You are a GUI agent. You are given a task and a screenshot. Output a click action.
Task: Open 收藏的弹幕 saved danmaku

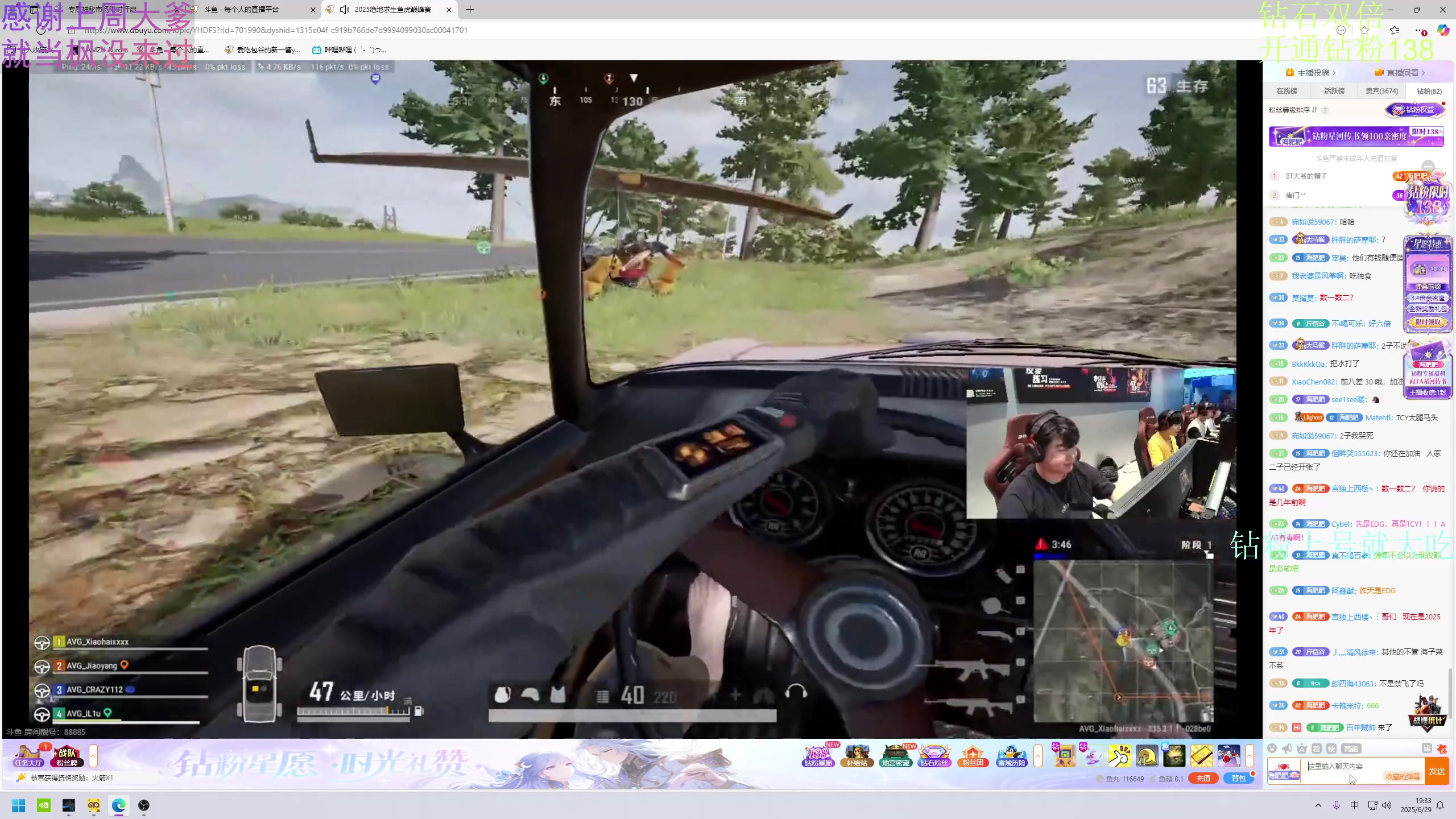pyautogui.click(x=1403, y=776)
